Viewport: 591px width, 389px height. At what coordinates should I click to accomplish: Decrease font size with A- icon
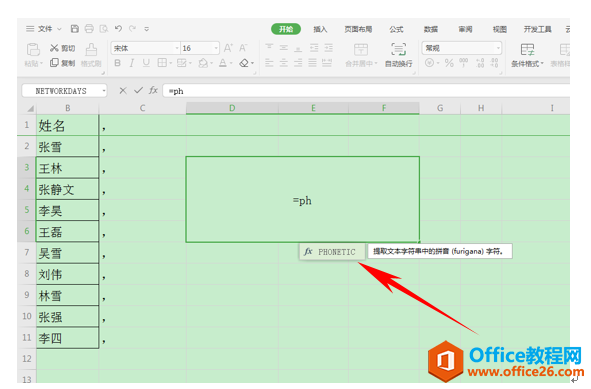point(243,48)
